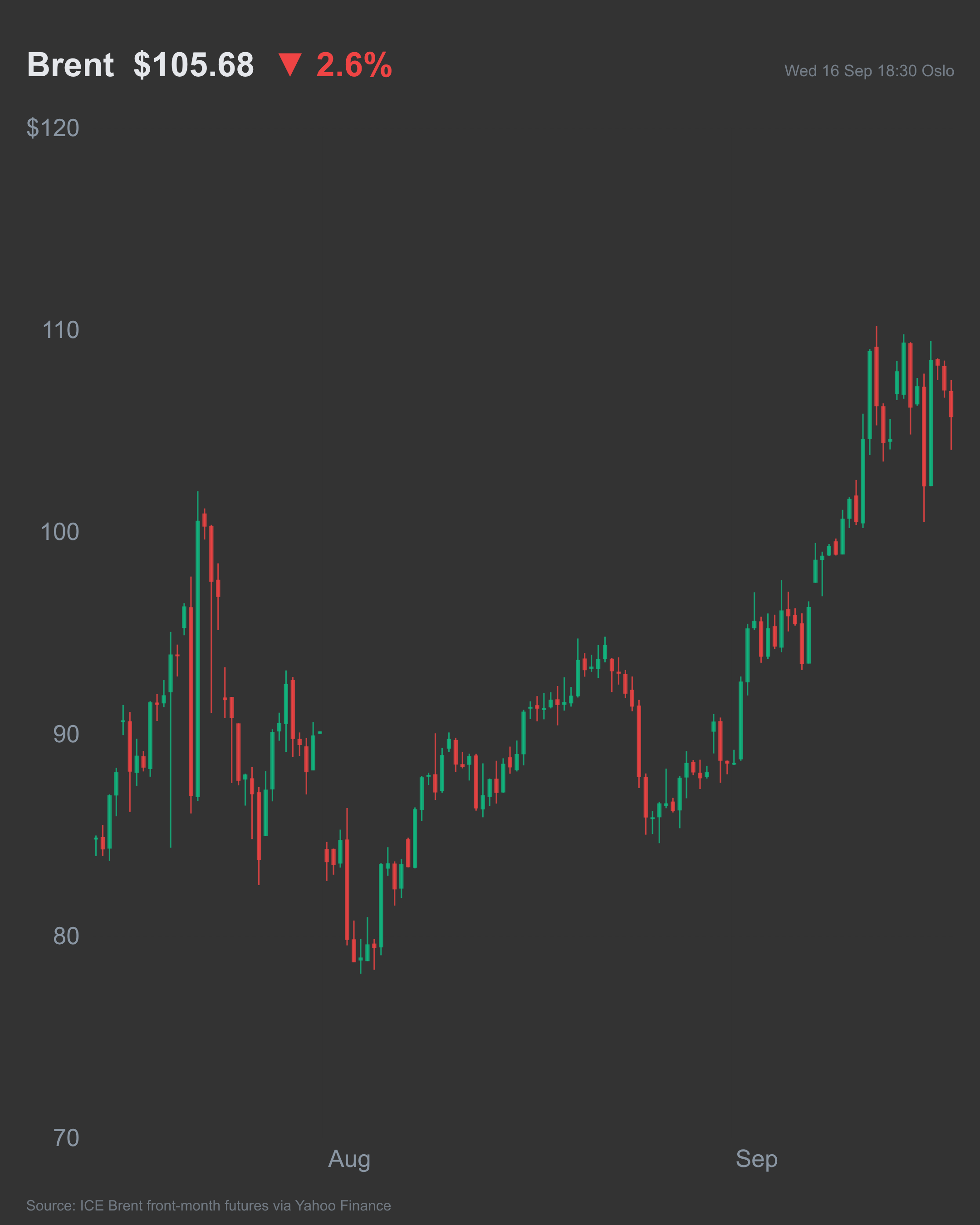Click the last red candlestick on the right

coord(951,415)
